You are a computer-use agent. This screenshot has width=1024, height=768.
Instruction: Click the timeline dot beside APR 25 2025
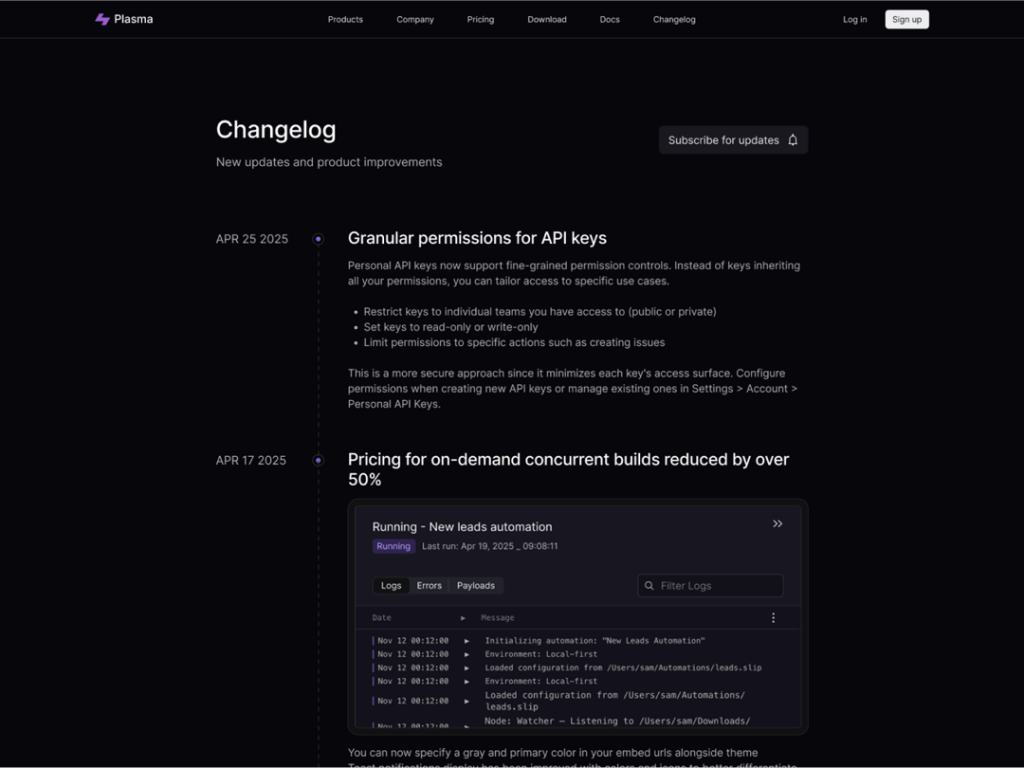318,239
